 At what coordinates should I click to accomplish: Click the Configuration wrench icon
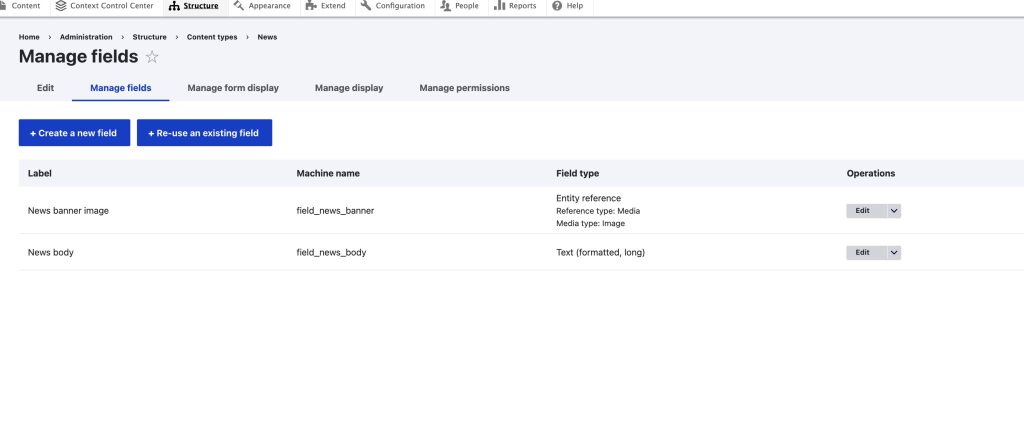[366, 6]
